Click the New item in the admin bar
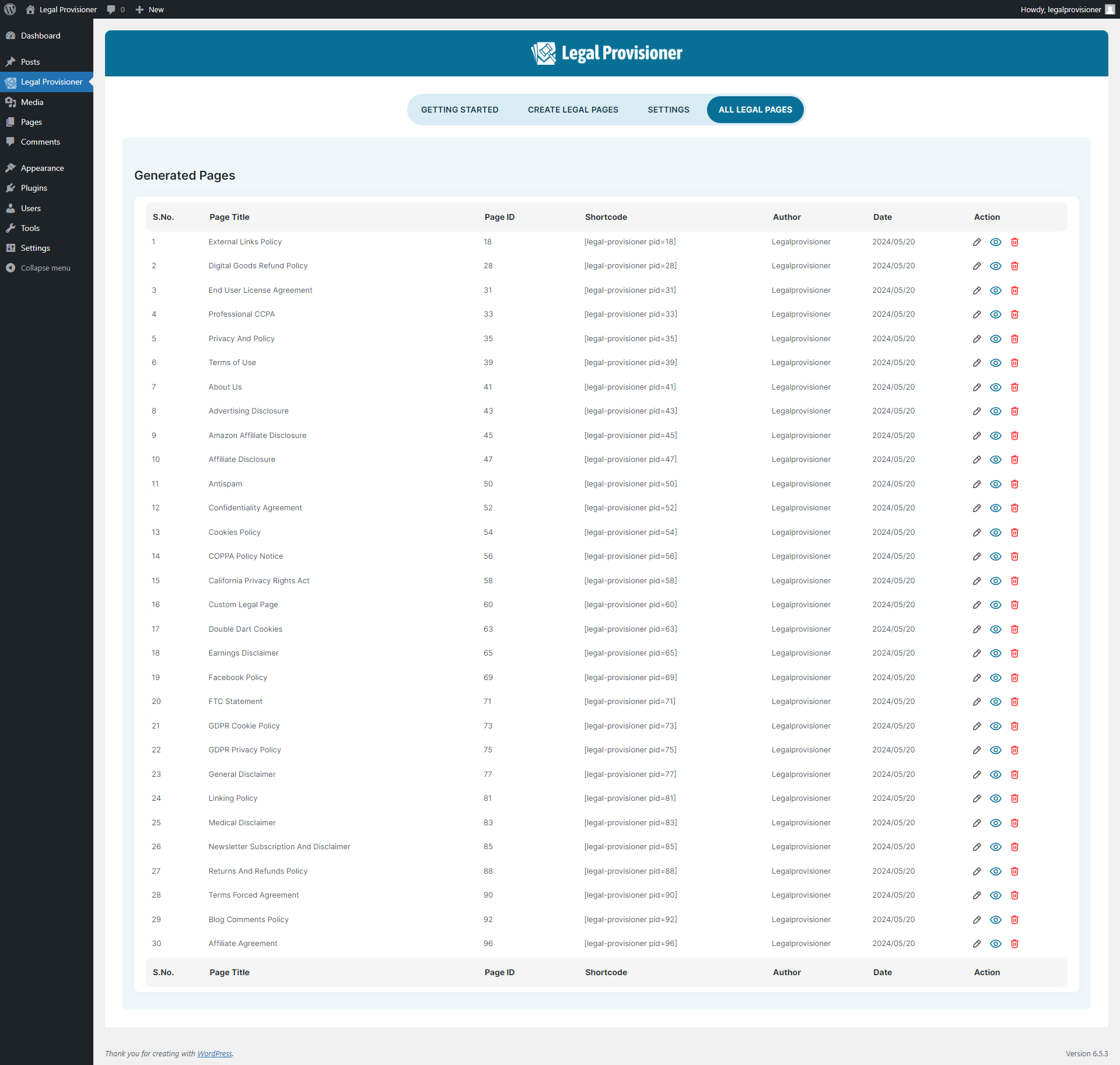Viewport: 1120px width, 1065px height. click(x=149, y=9)
